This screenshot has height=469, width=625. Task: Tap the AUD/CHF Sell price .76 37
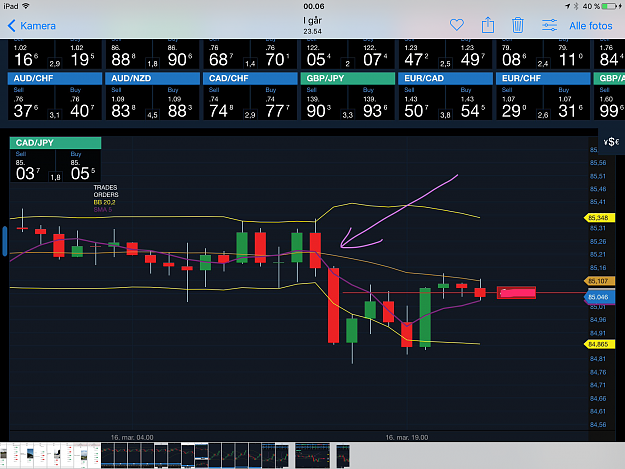click(26, 107)
